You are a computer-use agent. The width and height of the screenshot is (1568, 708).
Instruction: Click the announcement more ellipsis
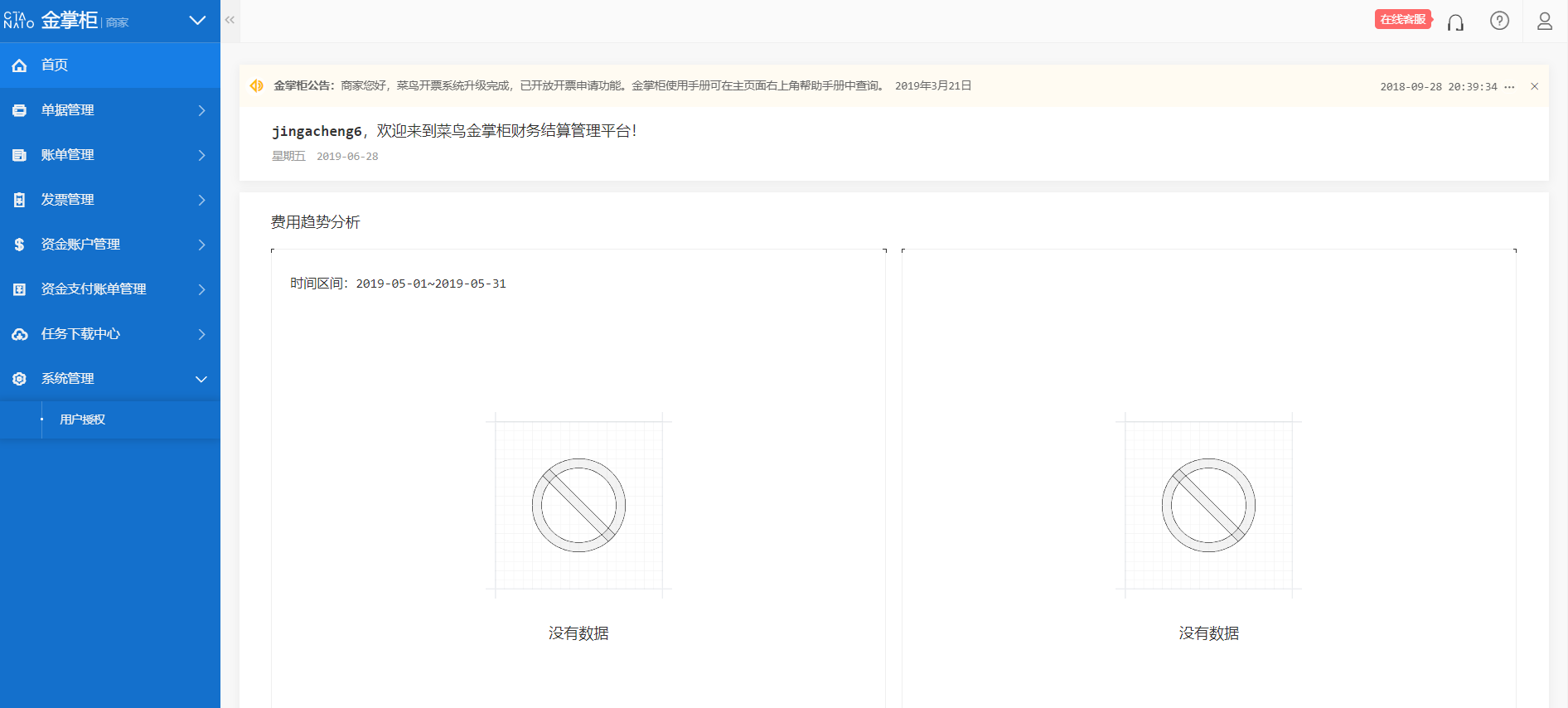coord(1509,86)
